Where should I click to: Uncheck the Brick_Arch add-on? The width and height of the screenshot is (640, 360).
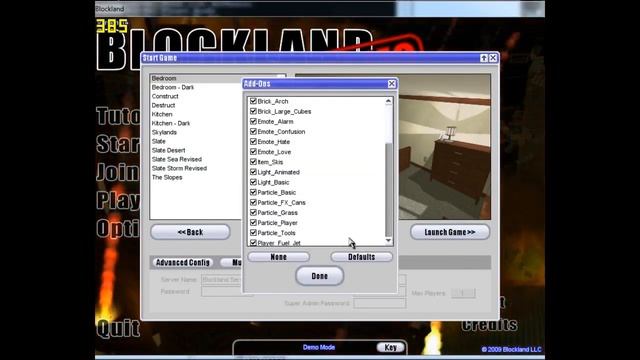point(253,101)
